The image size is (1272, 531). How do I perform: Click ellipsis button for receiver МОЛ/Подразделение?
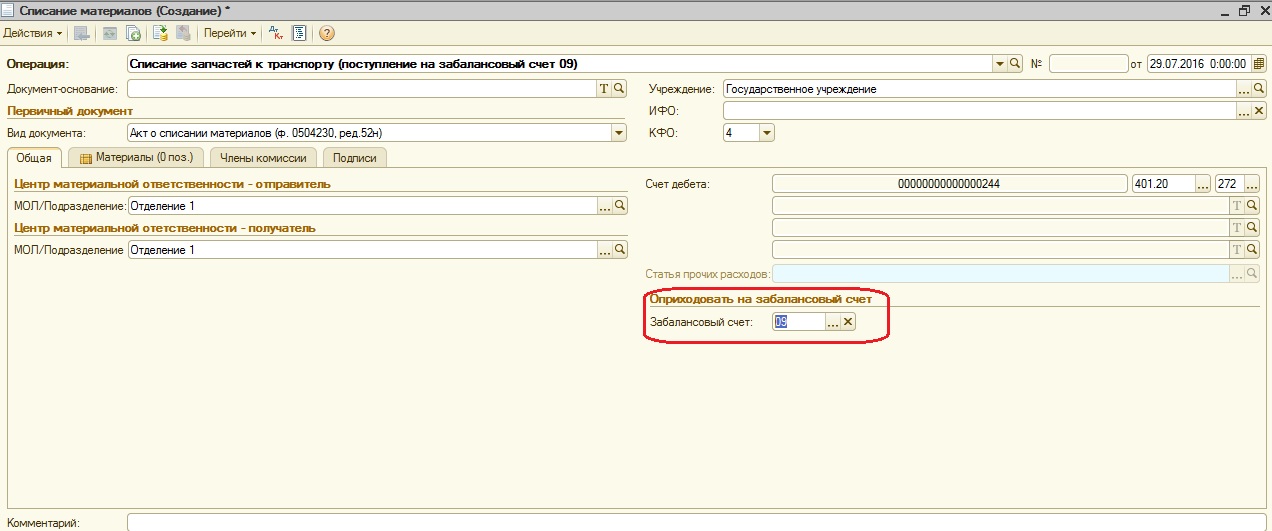604,250
